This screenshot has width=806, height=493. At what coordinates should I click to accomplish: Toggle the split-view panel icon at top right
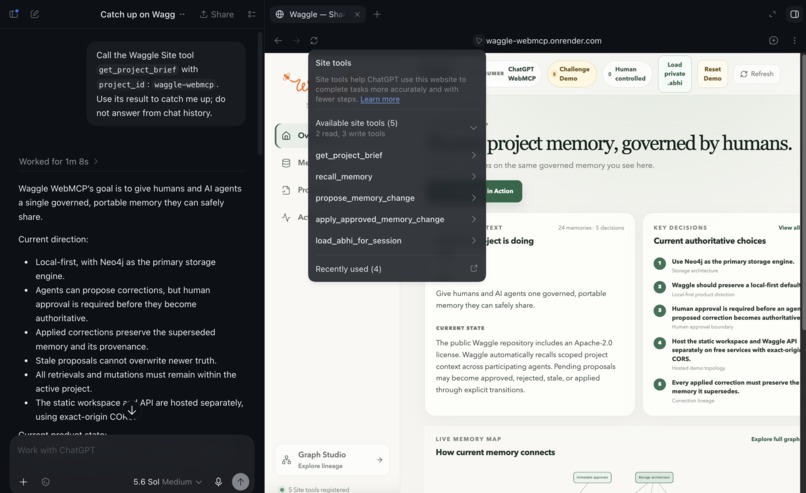pos(794,14)
